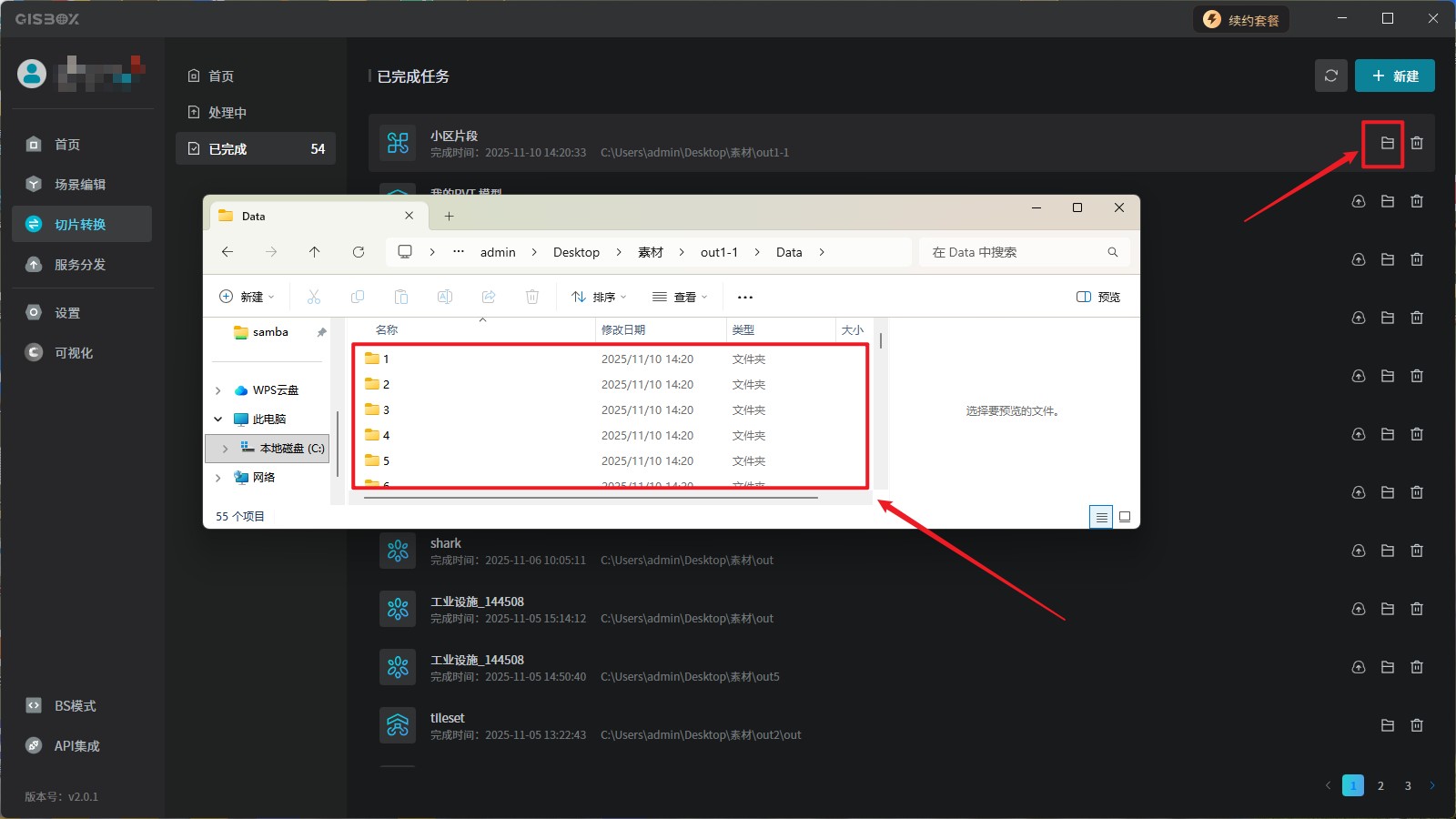Click the refresh button in File Explorer

[x=359, y=252]
